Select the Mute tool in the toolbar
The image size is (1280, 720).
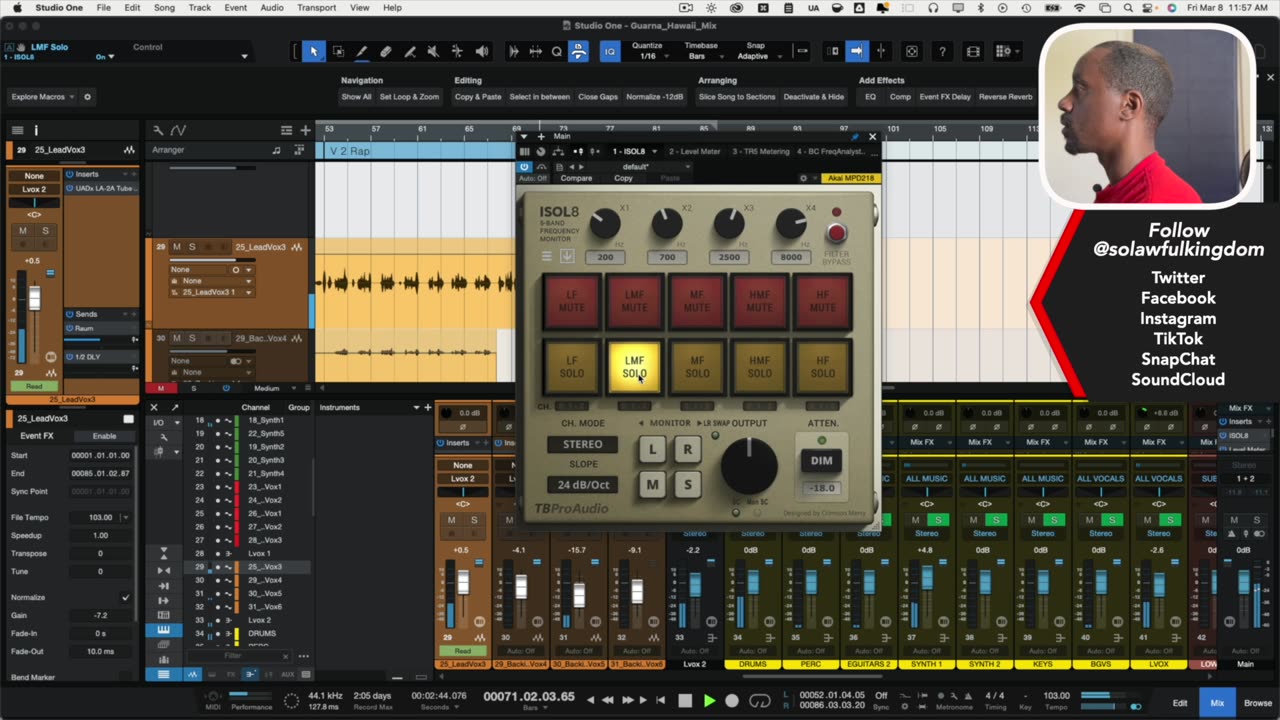pos(433,51)
